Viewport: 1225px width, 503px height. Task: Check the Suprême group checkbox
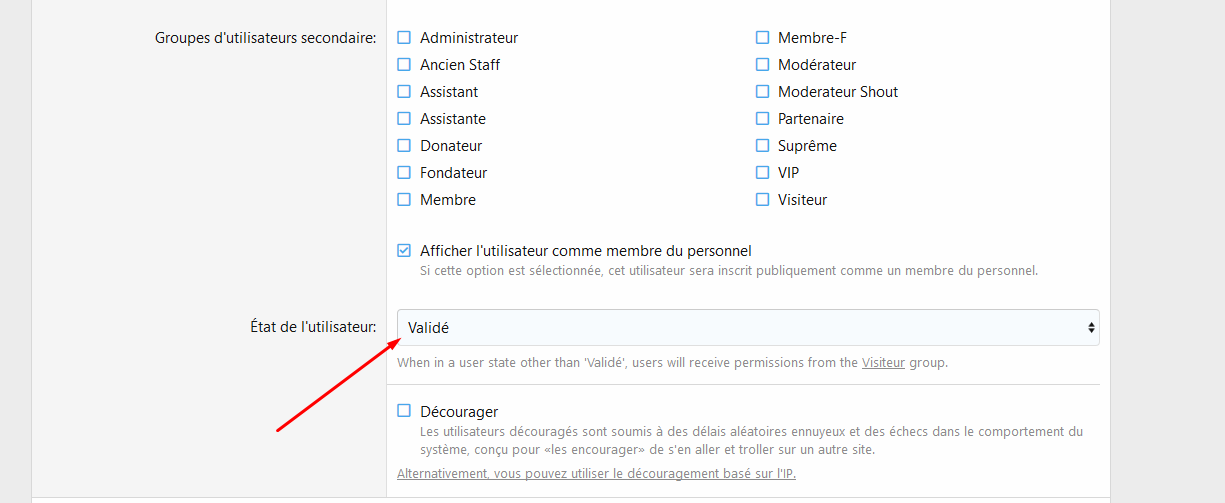click(x=762, y=146)
